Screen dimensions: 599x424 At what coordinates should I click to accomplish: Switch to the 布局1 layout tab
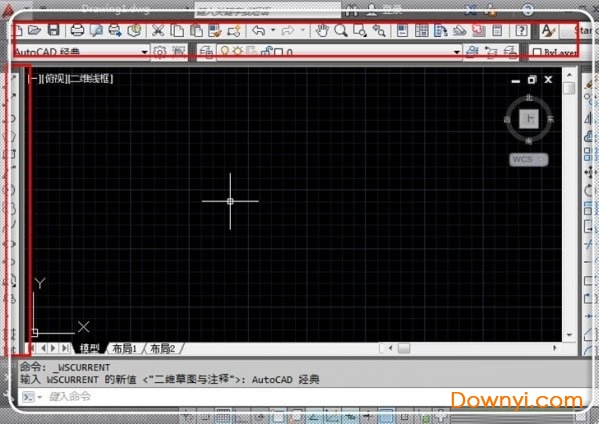(x=125, y=348)
